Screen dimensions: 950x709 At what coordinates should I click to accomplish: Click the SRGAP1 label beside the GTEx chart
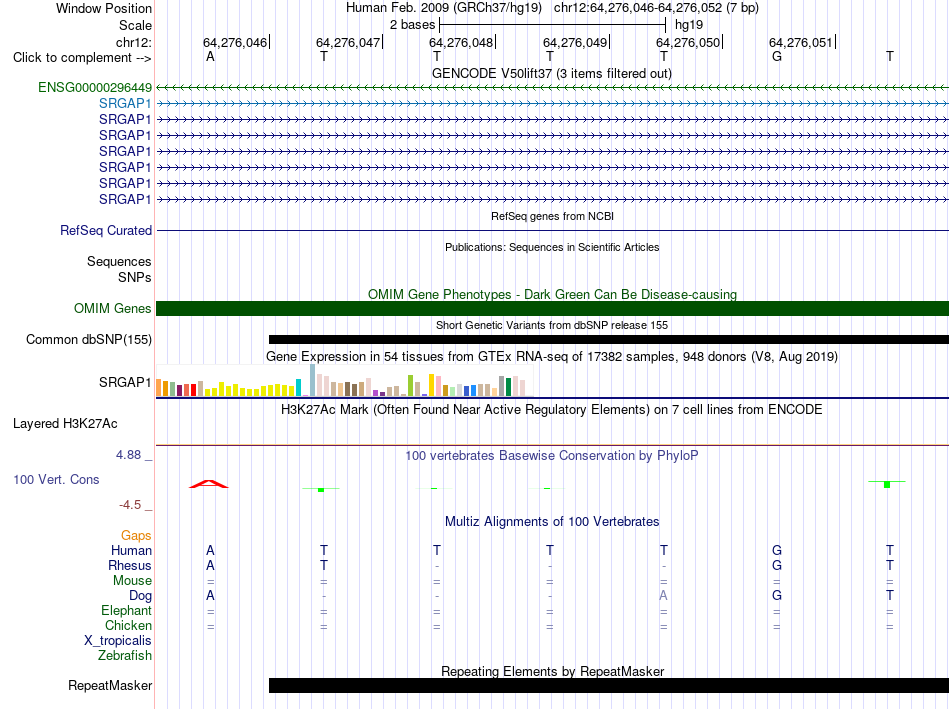[x=125, y=382]
